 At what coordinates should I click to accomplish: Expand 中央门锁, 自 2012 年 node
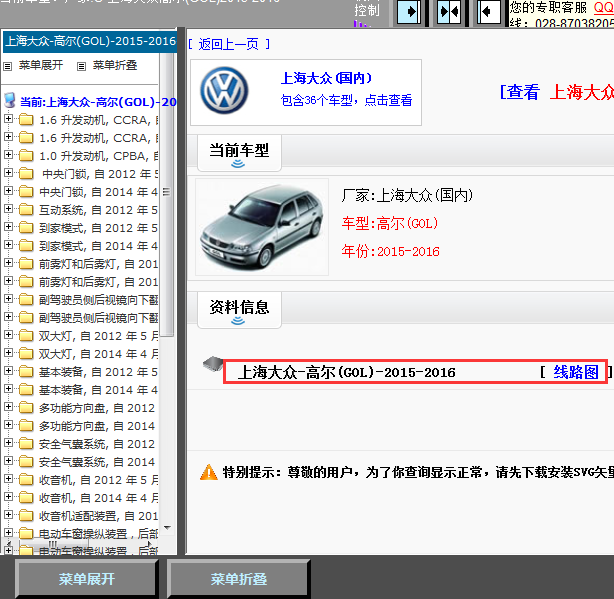click(x=8, y=173)
